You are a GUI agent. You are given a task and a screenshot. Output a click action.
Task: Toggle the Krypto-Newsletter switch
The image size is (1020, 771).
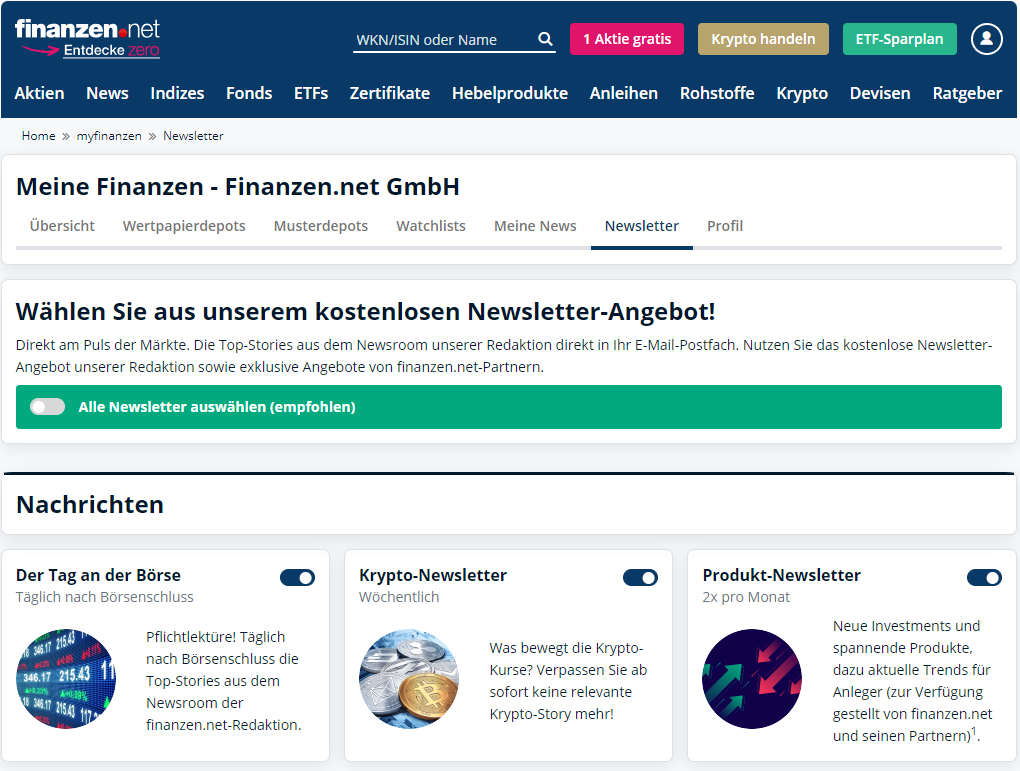tap(640, 577)
